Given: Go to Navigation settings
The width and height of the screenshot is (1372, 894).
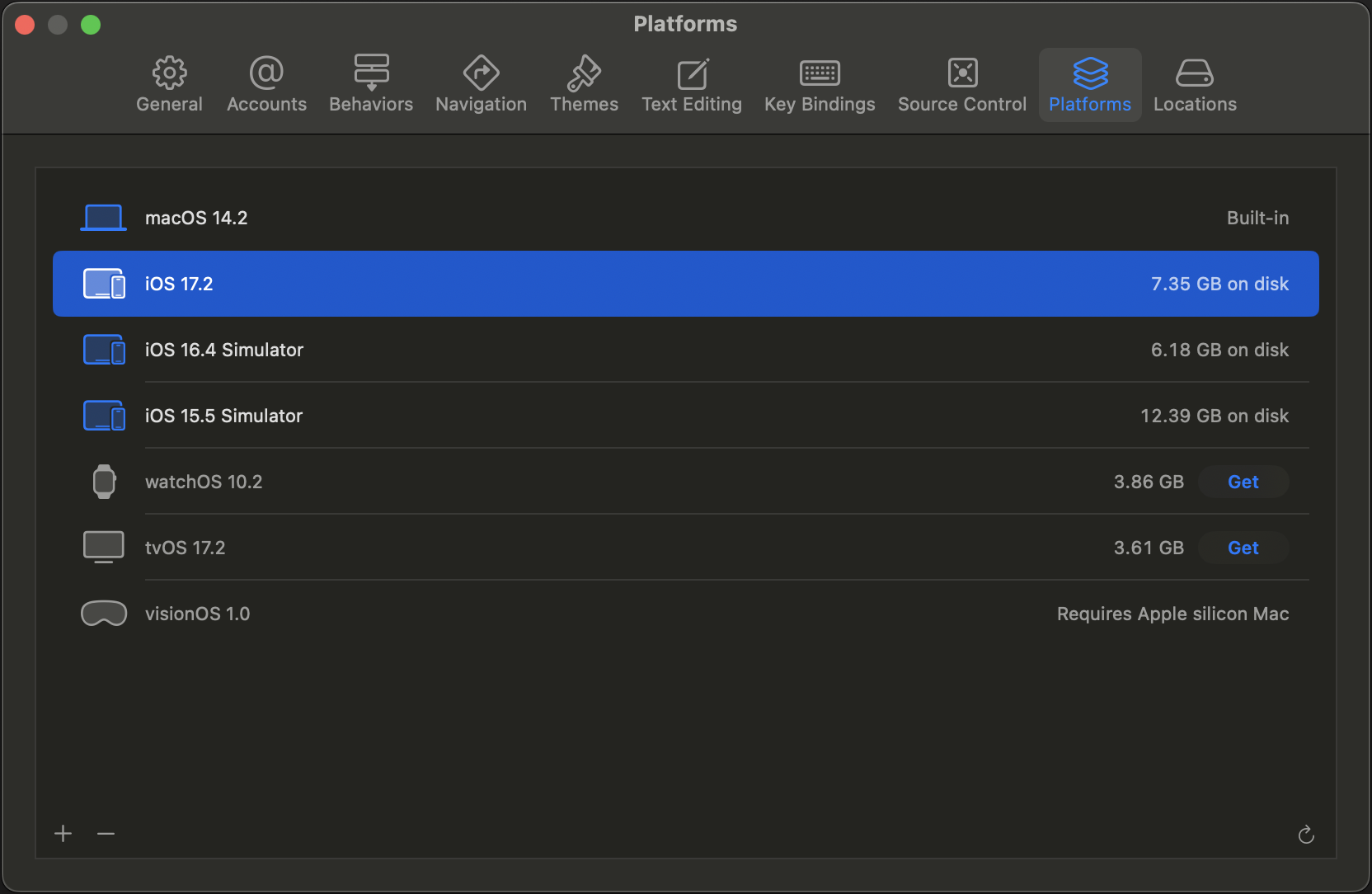Looking at the screenshot, I should coord(481,85).
